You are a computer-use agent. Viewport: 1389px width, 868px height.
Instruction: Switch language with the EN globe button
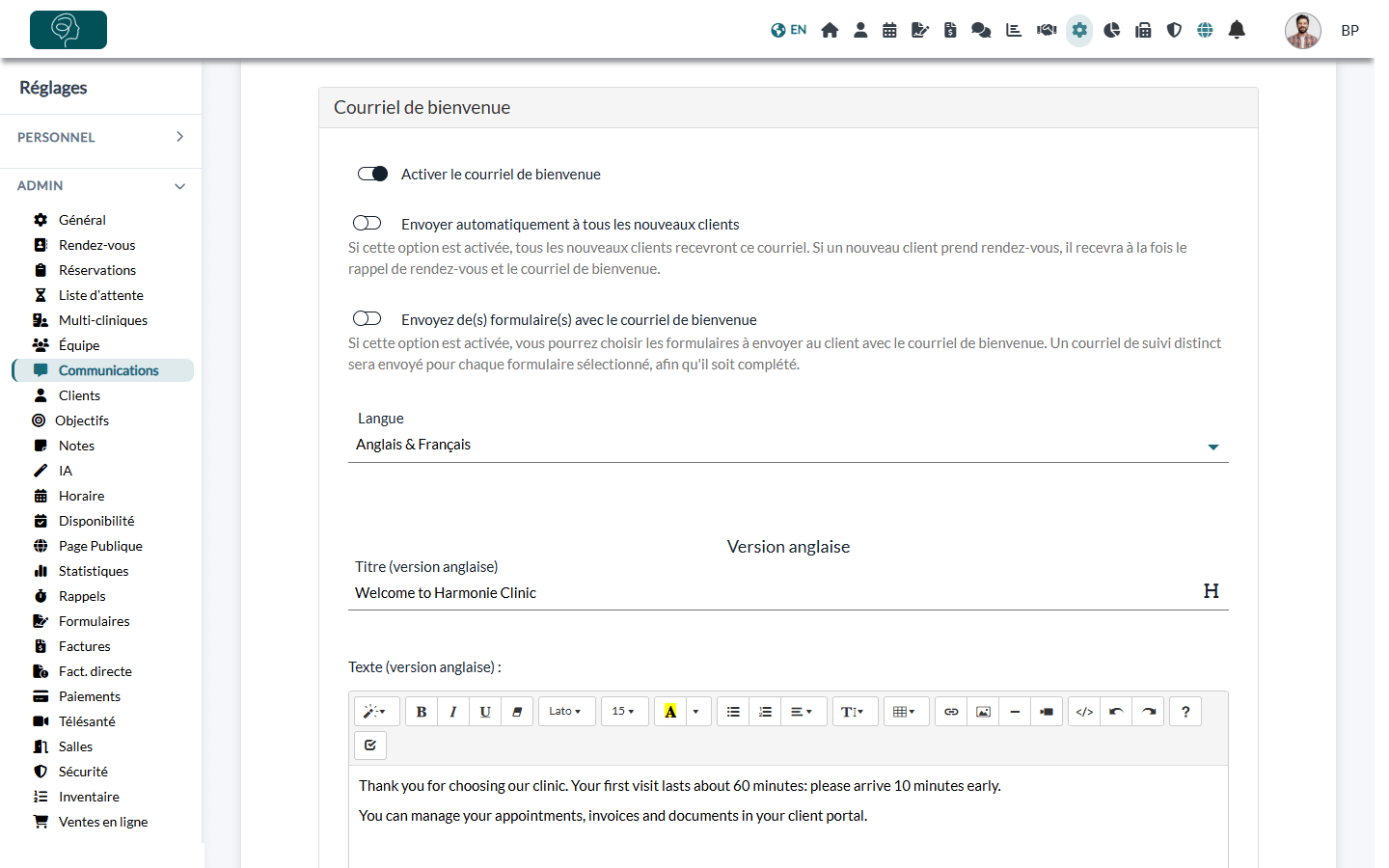[789, 30]
